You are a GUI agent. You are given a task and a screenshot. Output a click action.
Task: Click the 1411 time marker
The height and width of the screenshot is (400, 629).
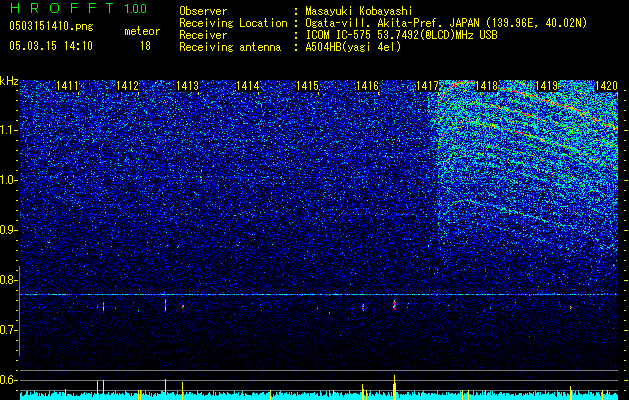67,86
